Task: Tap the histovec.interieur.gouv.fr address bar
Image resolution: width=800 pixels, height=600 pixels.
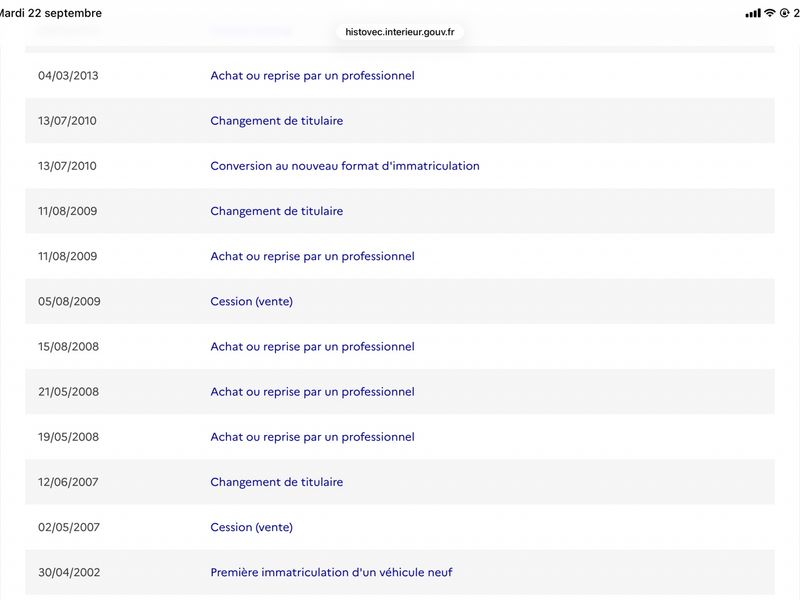Action: pos(399,32)
